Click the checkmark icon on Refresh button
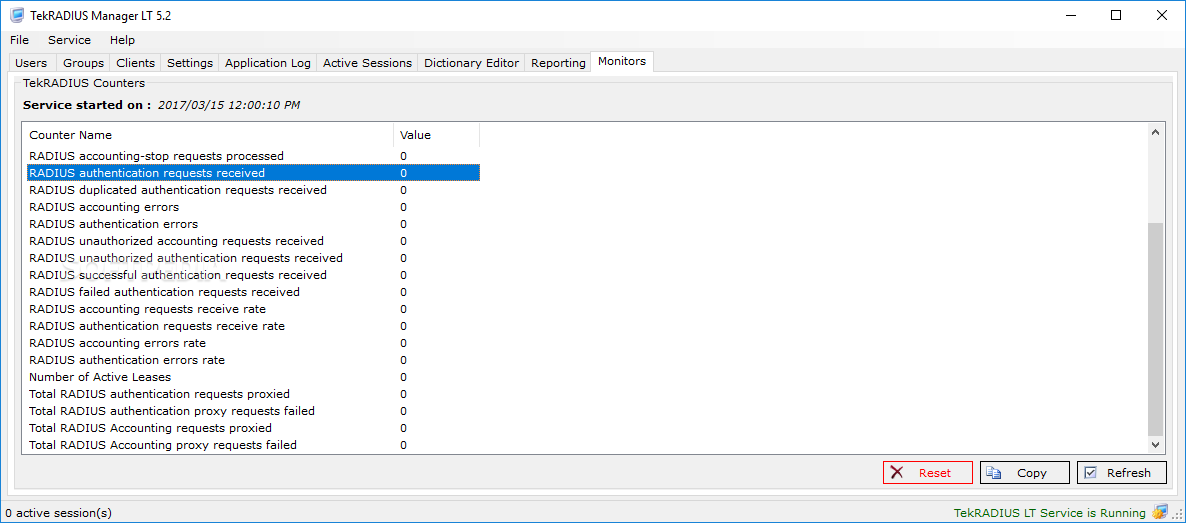The height and width of the screenshot is (523, 1186). coord(1090,473)
